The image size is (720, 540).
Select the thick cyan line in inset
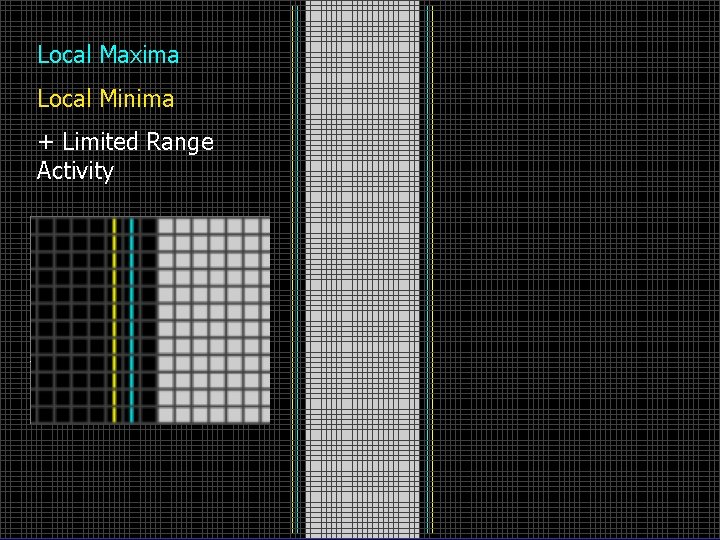click(132, 320)
